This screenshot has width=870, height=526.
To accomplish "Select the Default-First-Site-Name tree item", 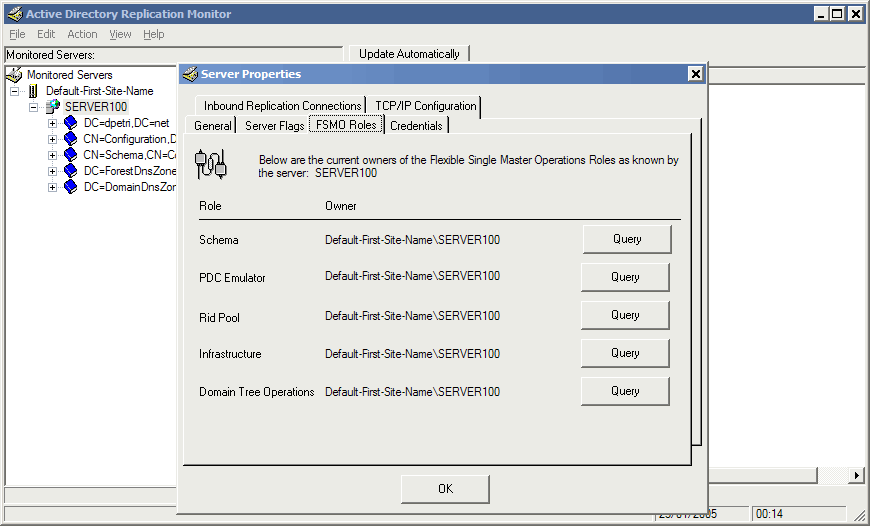I will (x=99, y=91).
